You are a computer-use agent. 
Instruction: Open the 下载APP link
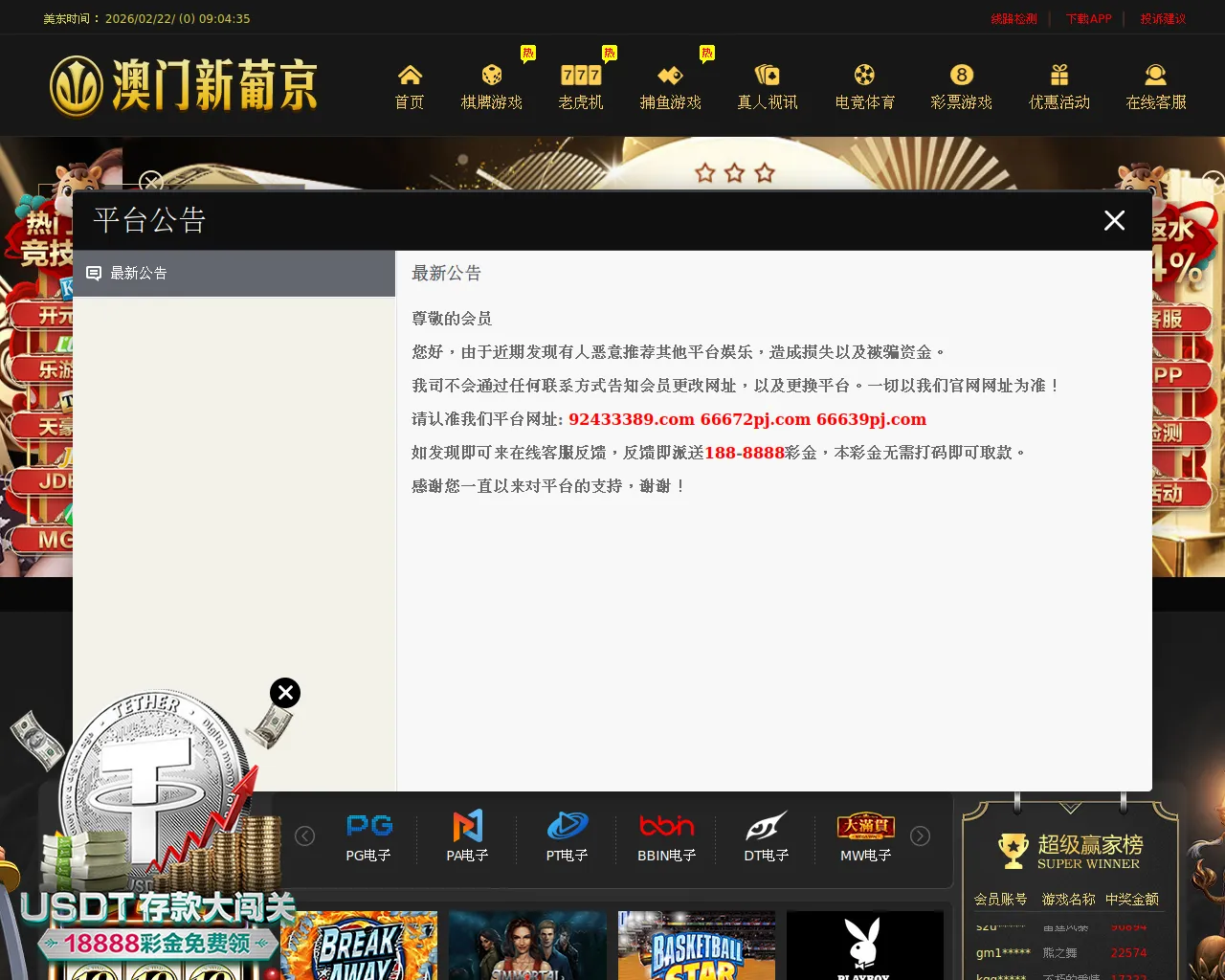pyautogui.click(x=1088, y=17)
